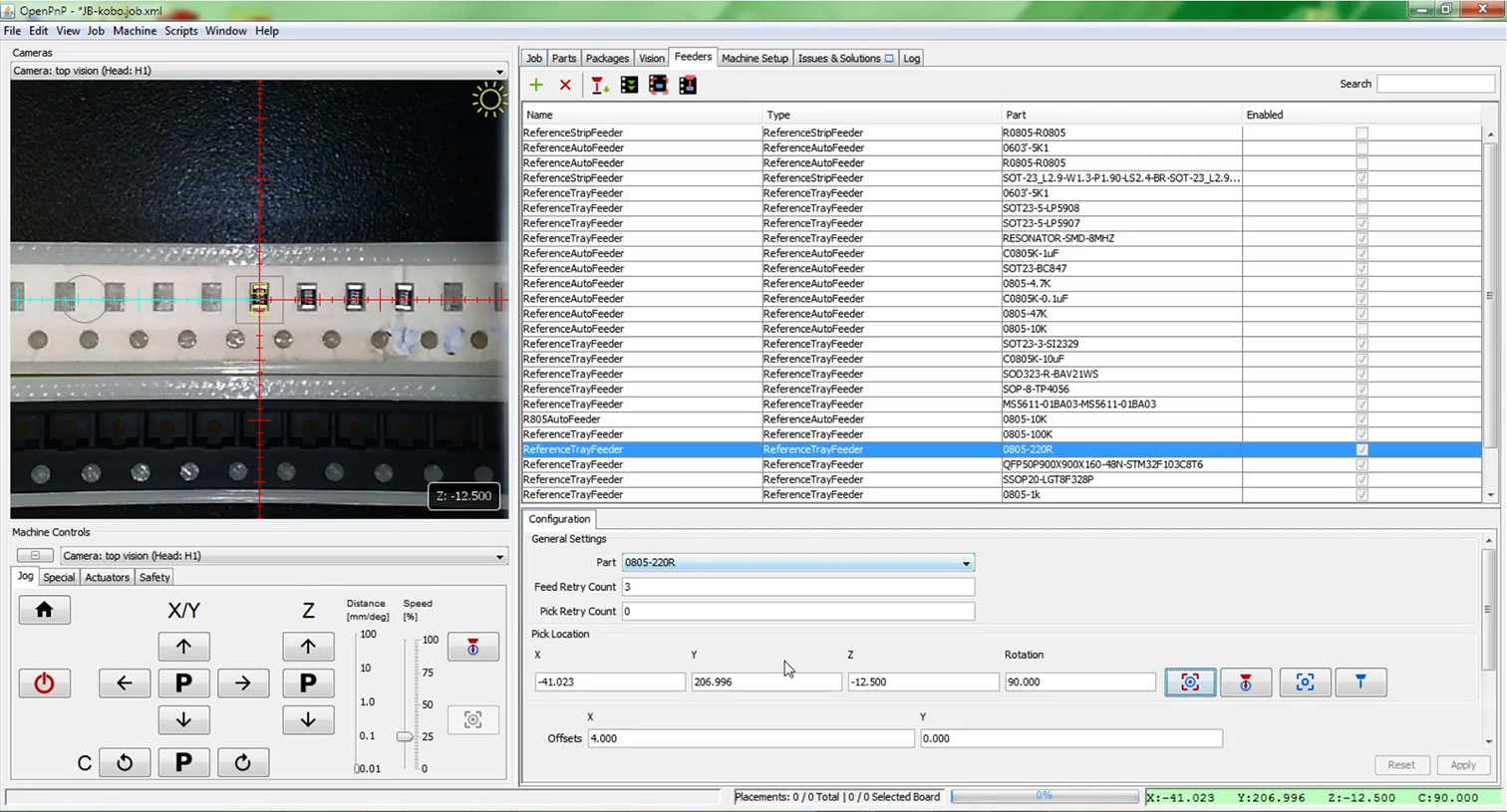Switch to the Machine Setup tab
Viewport: 1507px width, 812px height.
point(754,59)
